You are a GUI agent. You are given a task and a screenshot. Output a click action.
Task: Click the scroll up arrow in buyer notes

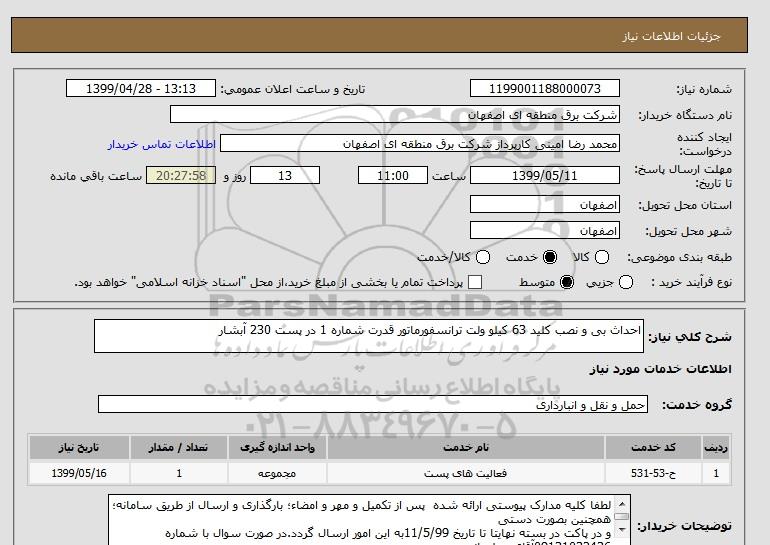click(x=621, y=504)
